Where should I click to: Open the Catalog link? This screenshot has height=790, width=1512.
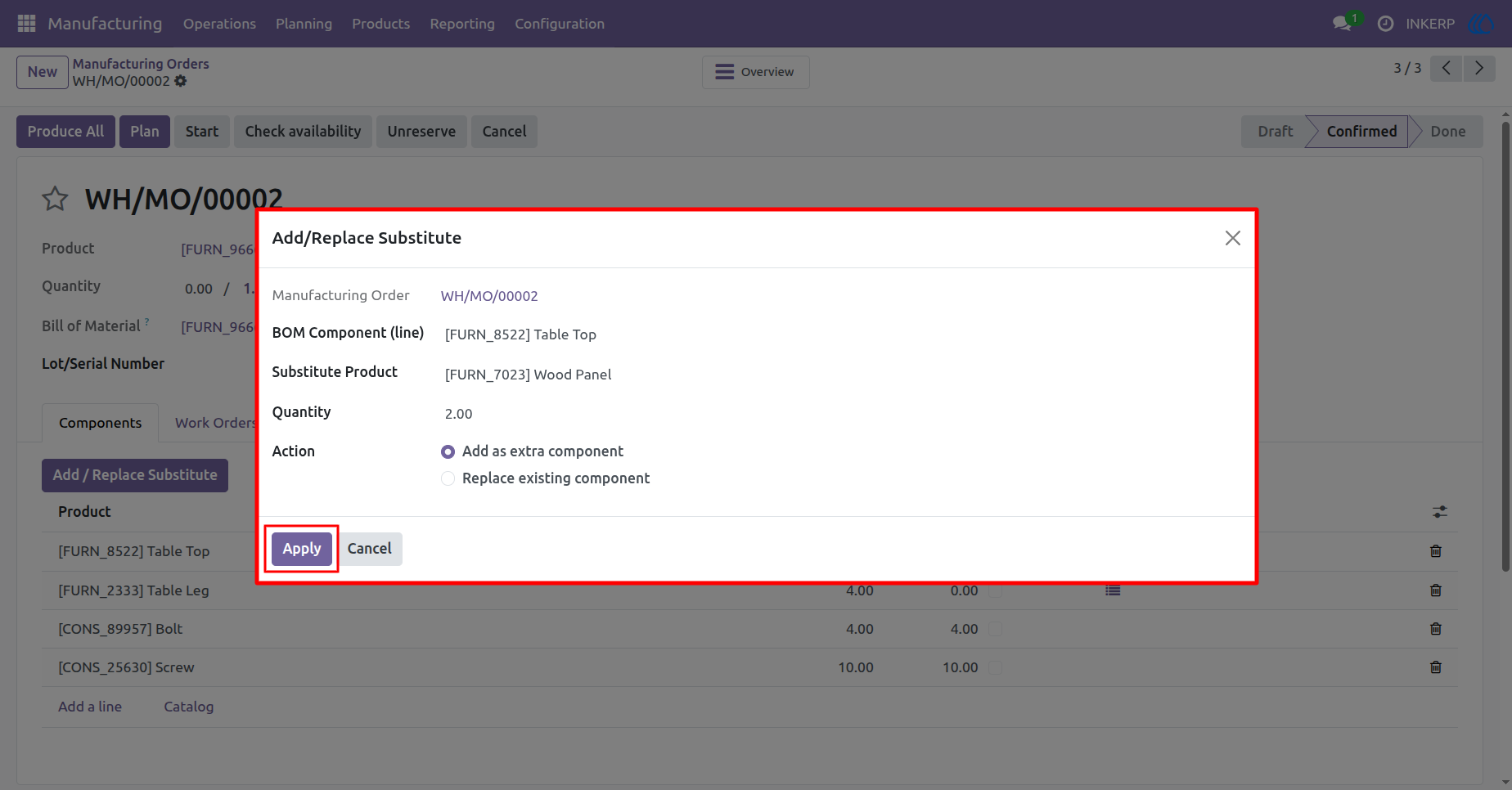click(188, 707)
